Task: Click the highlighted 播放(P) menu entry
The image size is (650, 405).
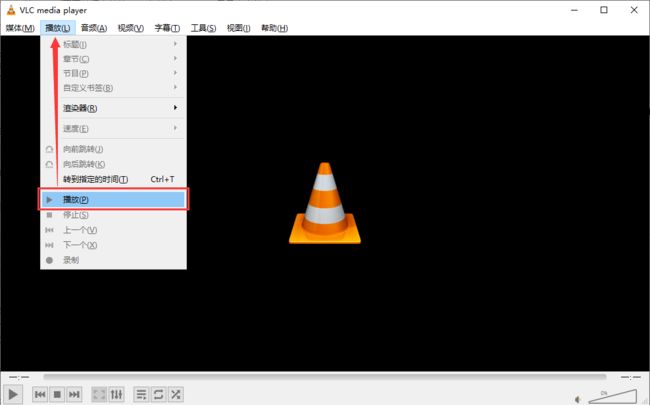Action: (113, 199)
